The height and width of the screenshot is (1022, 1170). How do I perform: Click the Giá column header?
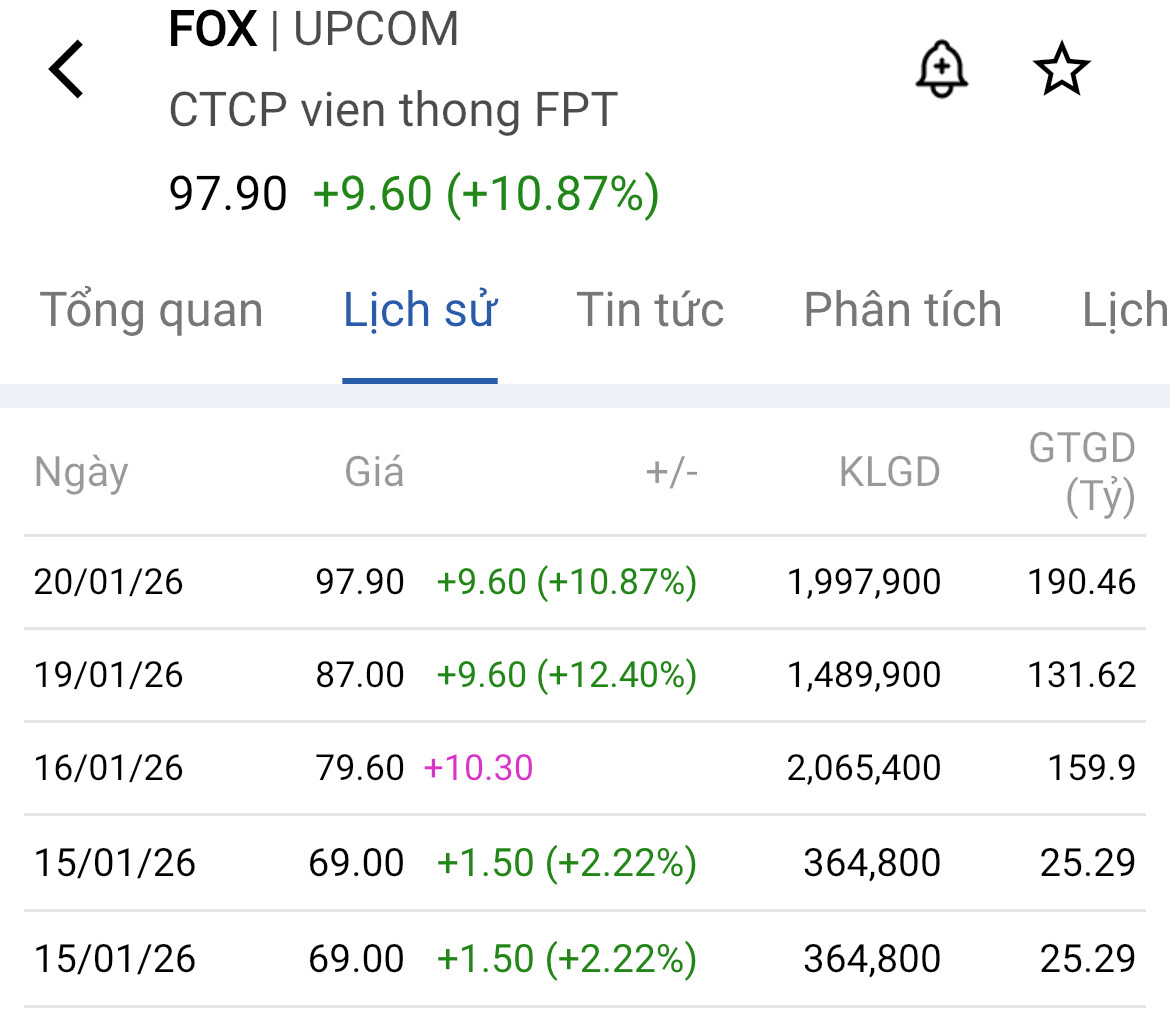374,472
